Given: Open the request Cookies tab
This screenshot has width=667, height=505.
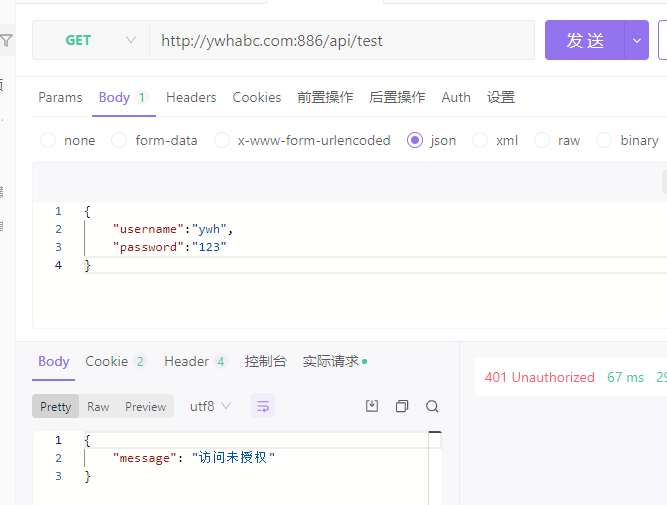Looking at the screenshot, I should click(257, 97).
